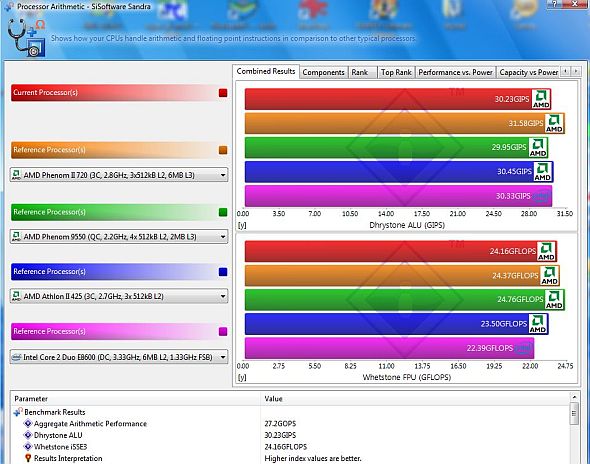
Task: Select the Combined Results tab
Action: [x=266, y=71]
